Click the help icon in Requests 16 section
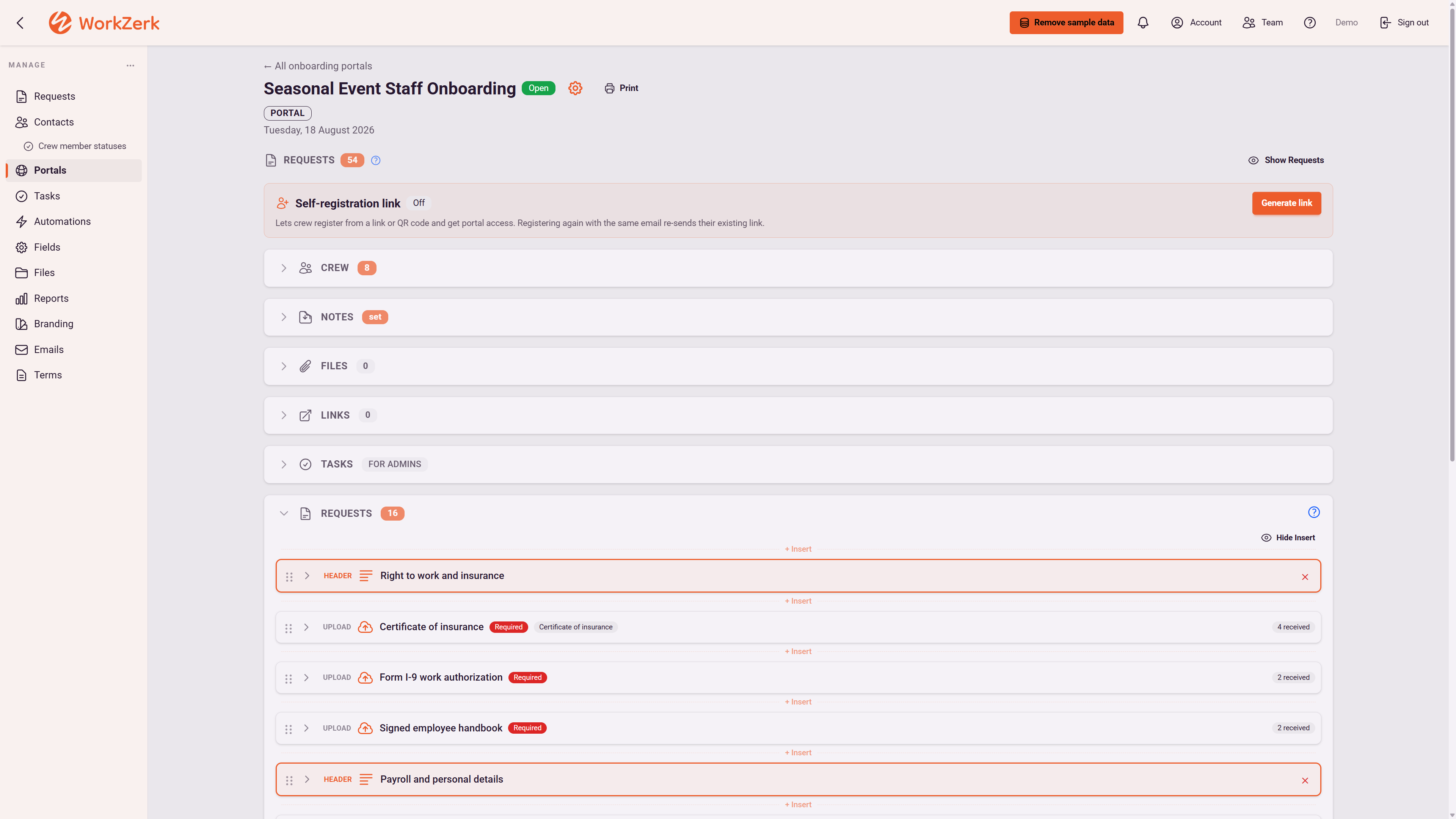 point(1313,512)
